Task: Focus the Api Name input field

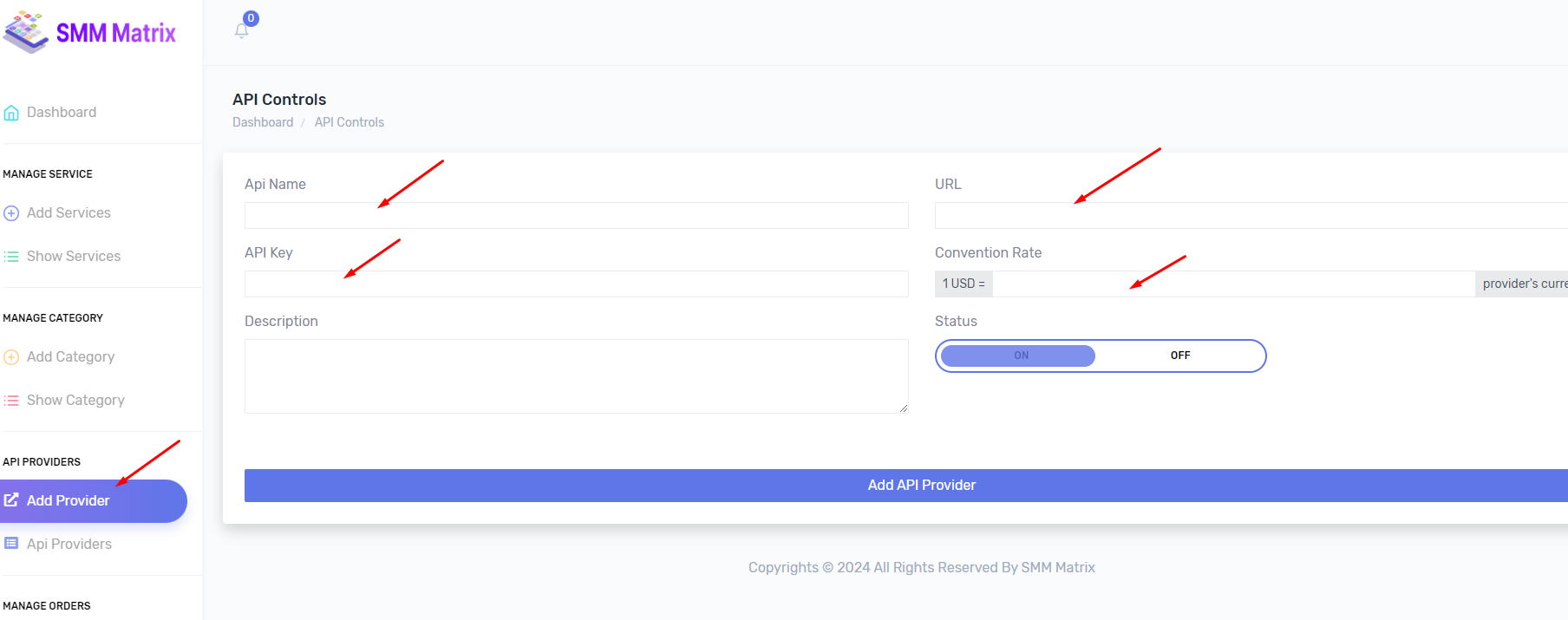Action: (577, 215)
